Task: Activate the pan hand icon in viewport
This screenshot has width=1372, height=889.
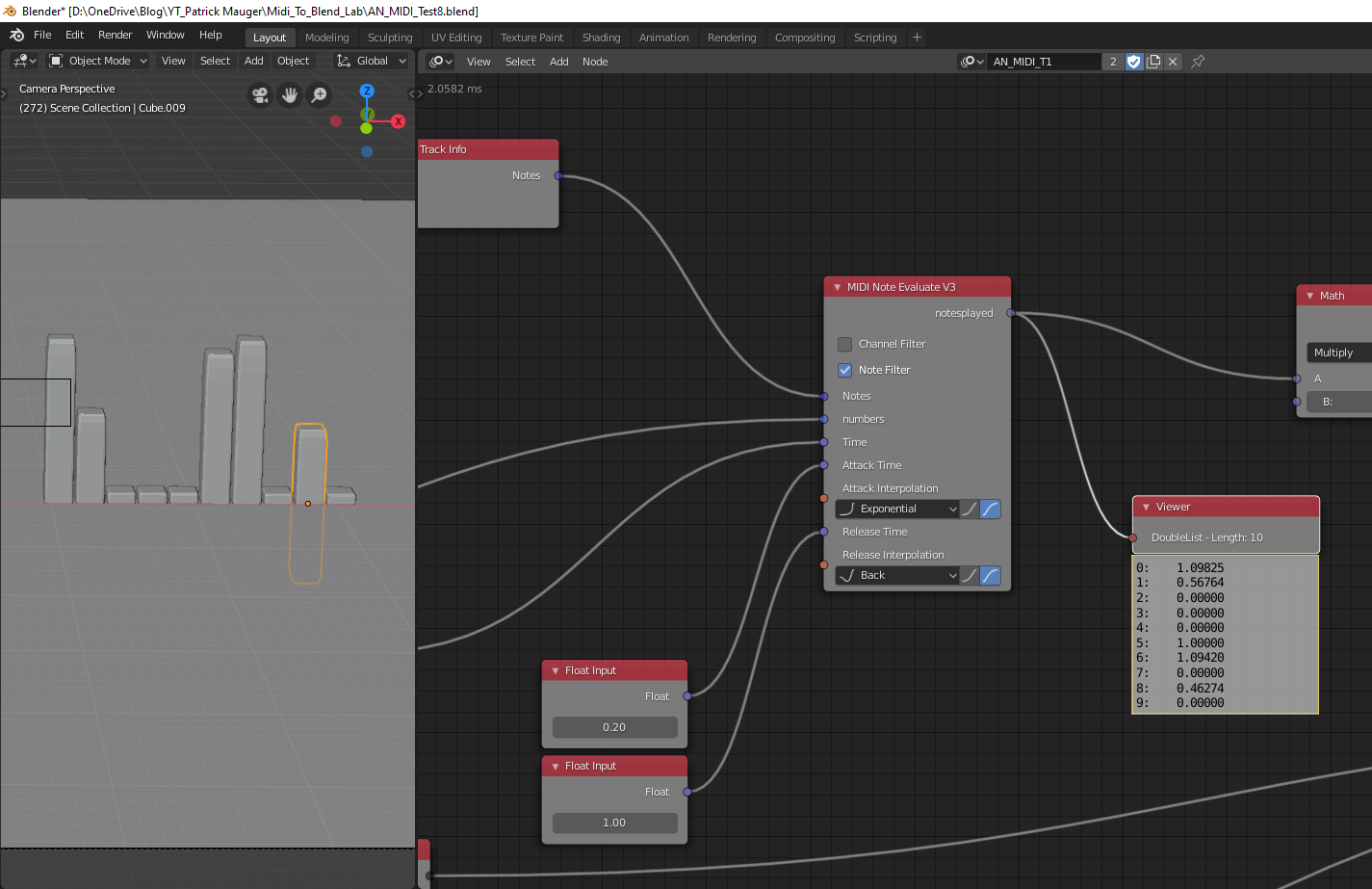Action: point(289,95)
